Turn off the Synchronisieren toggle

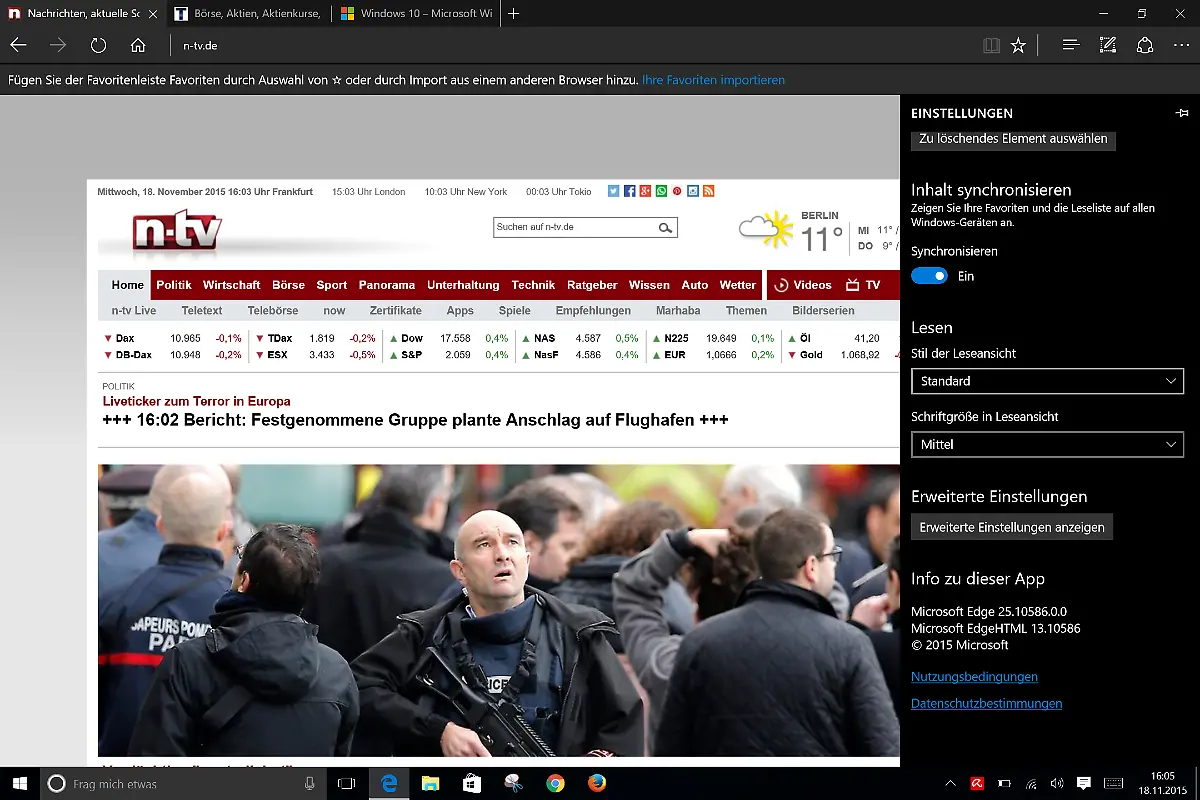click(929, 276)
